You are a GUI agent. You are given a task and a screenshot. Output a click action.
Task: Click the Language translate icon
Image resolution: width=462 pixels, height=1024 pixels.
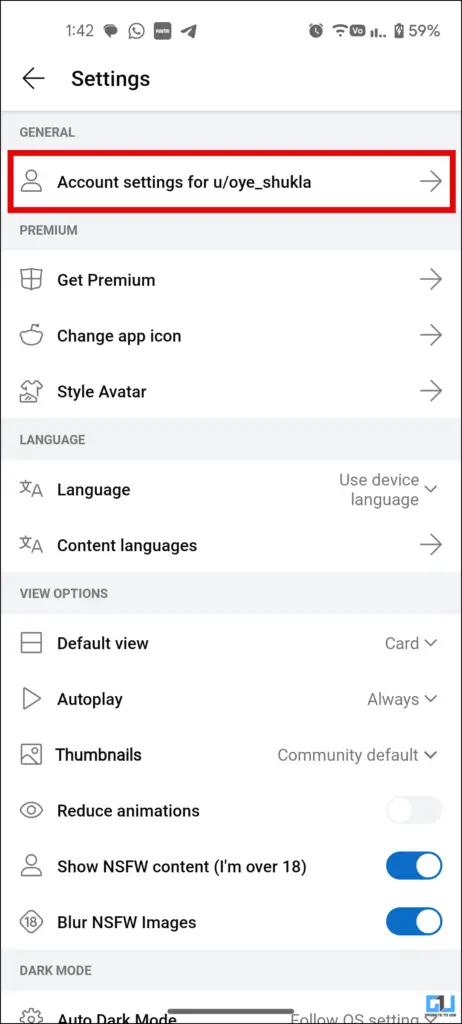coord(31,489)
